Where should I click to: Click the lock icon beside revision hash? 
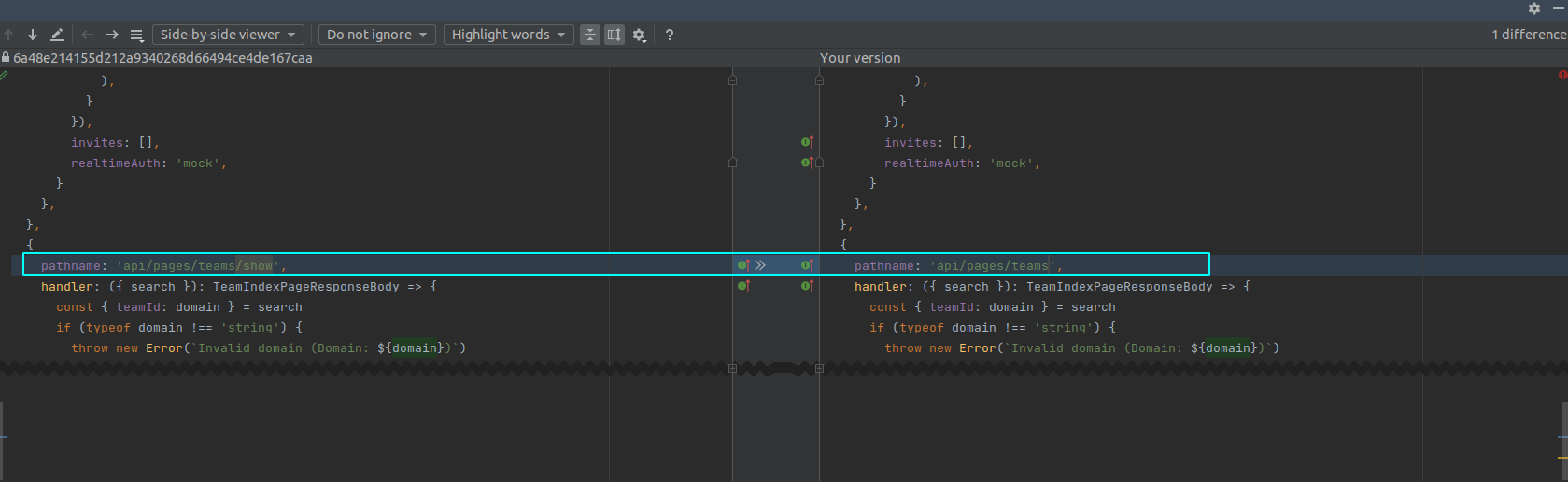point(6,57)
